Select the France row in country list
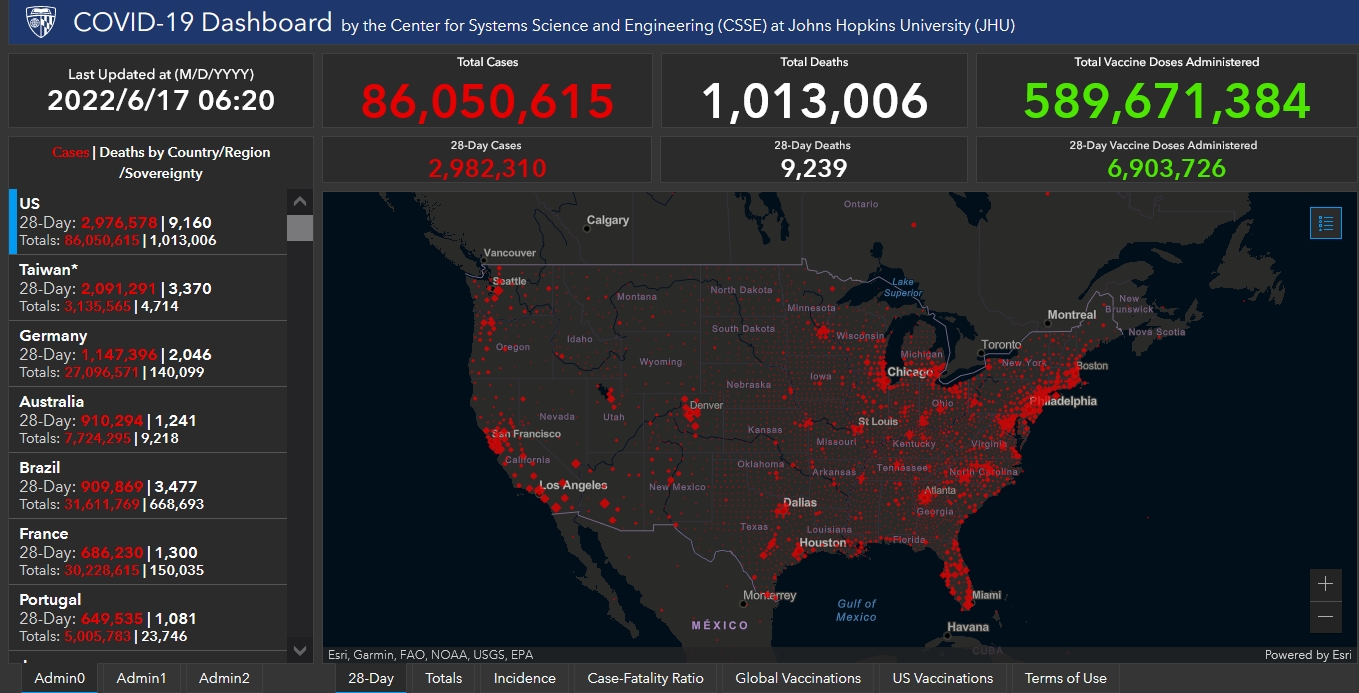Screen dimensions: 1359x693 [148, 551]
